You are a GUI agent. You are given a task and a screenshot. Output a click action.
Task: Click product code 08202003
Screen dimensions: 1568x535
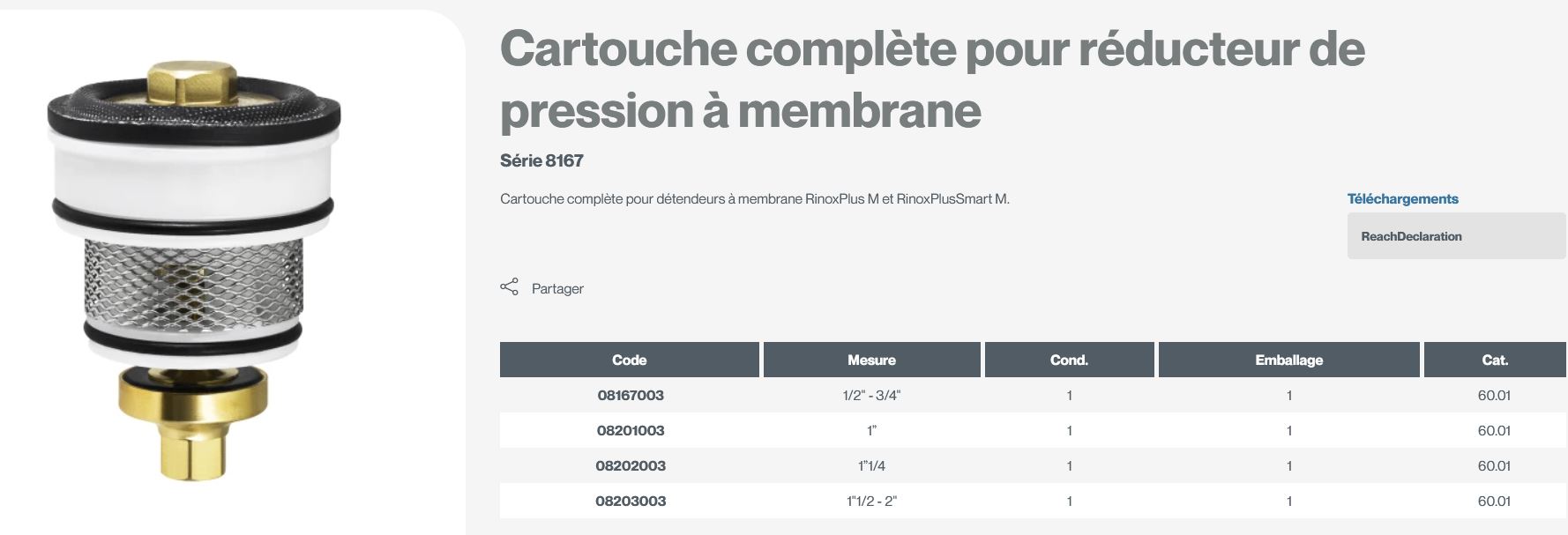click(631, 466)
